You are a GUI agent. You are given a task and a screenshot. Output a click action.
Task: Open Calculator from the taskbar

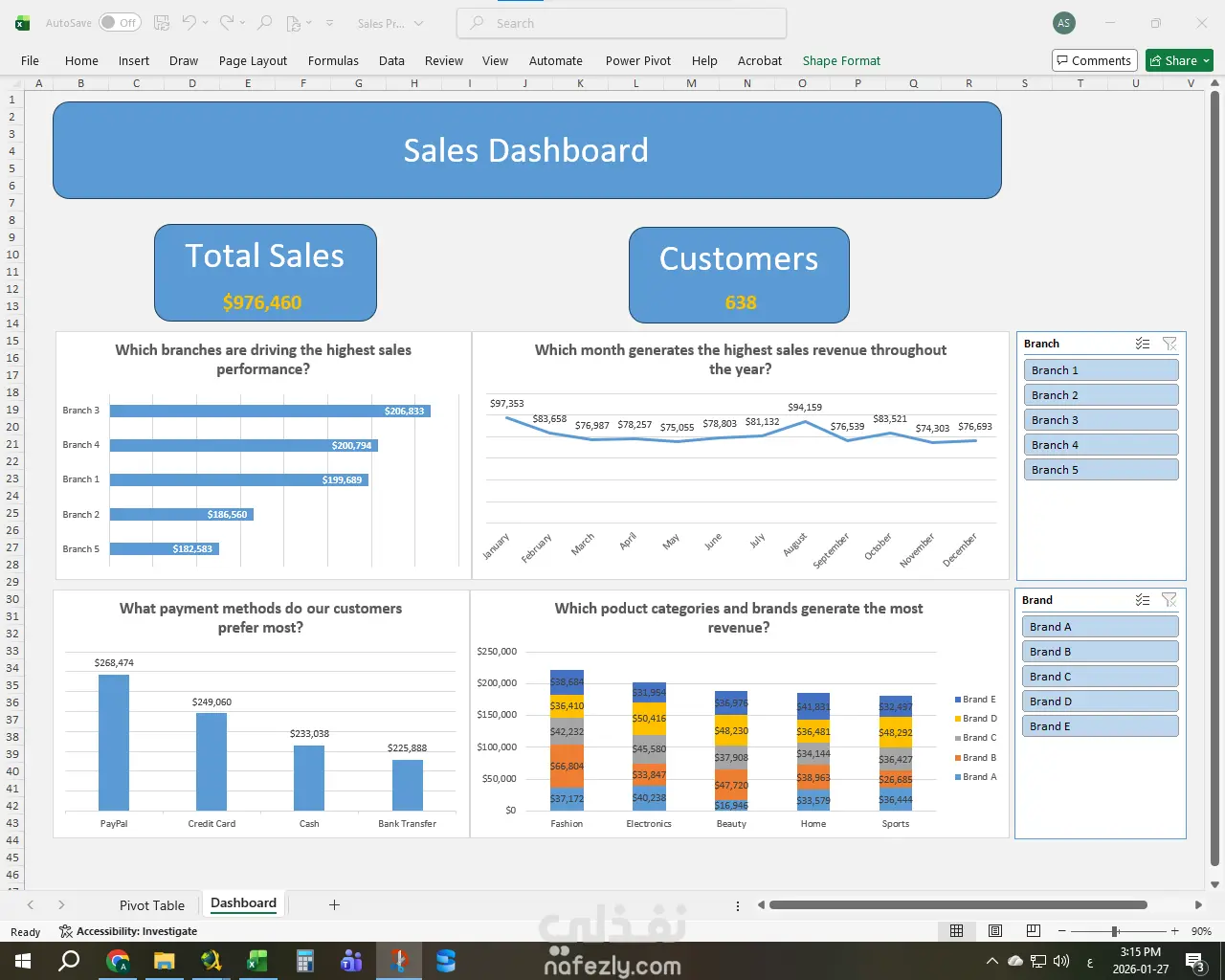pos(305,961)
